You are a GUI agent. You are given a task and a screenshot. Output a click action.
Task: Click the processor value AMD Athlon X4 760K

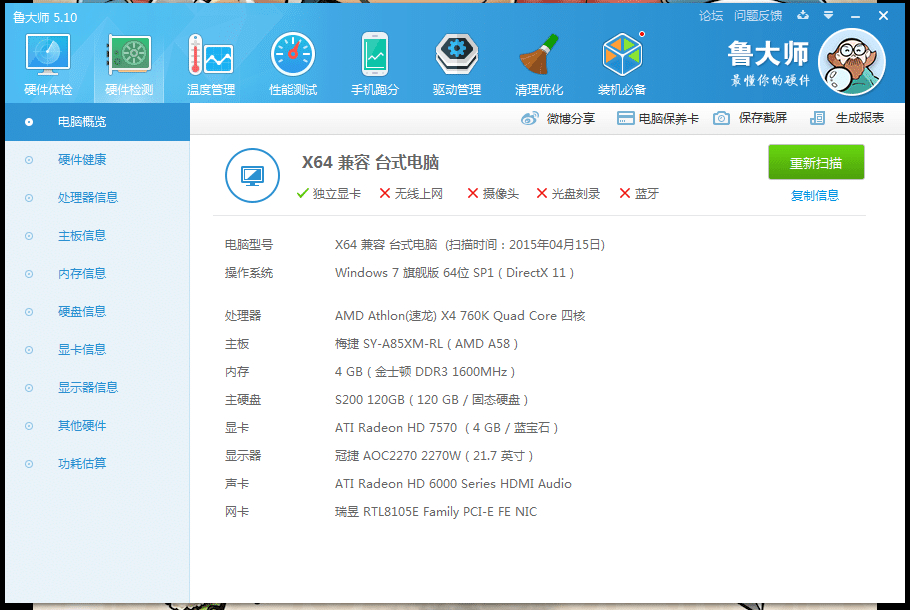(460, 316)
